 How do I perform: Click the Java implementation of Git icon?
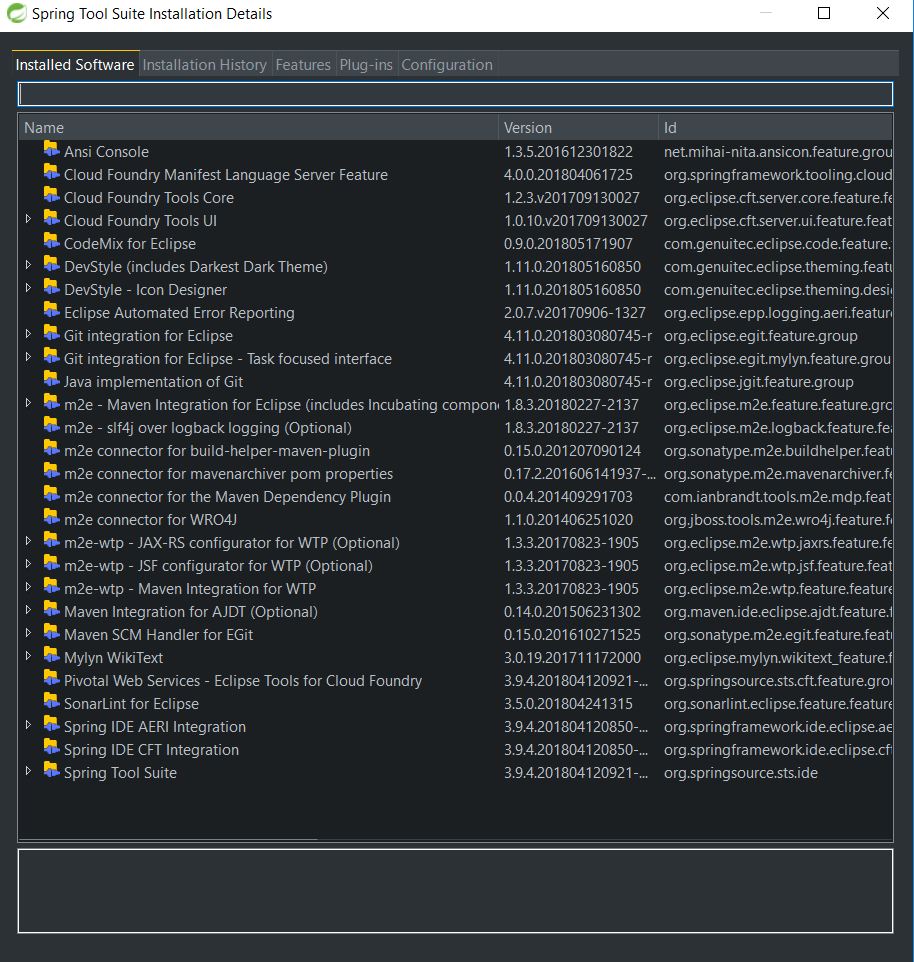[x=52, y=380]
